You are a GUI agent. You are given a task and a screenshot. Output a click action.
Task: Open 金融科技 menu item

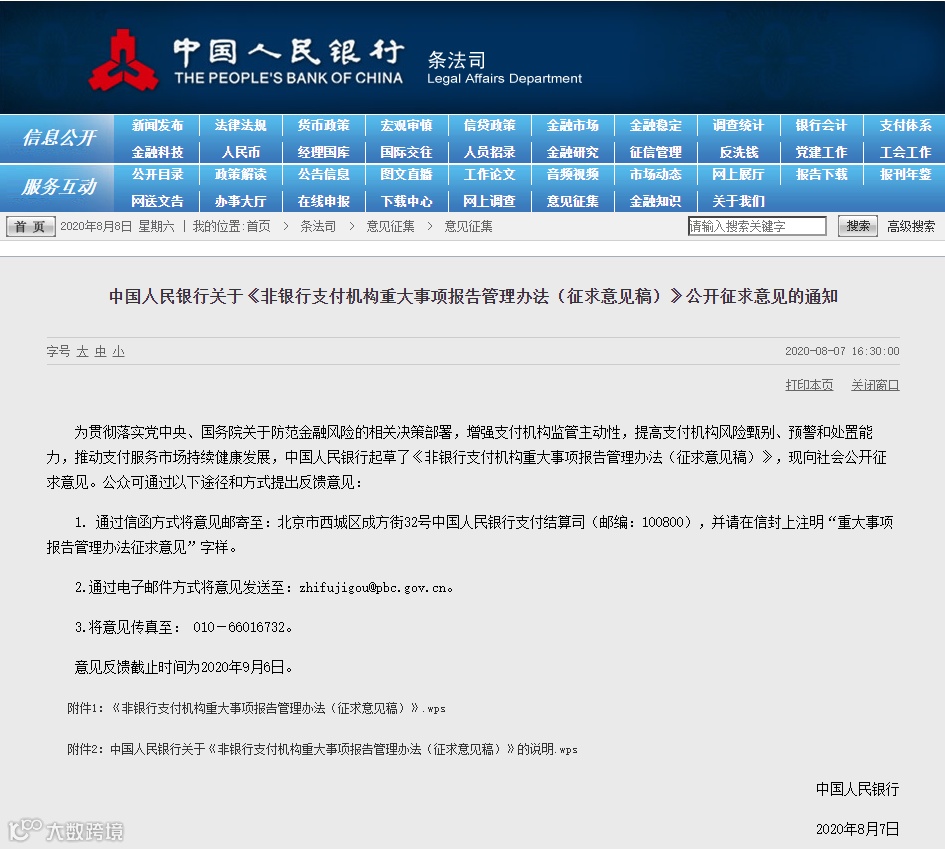coord(157,152)
